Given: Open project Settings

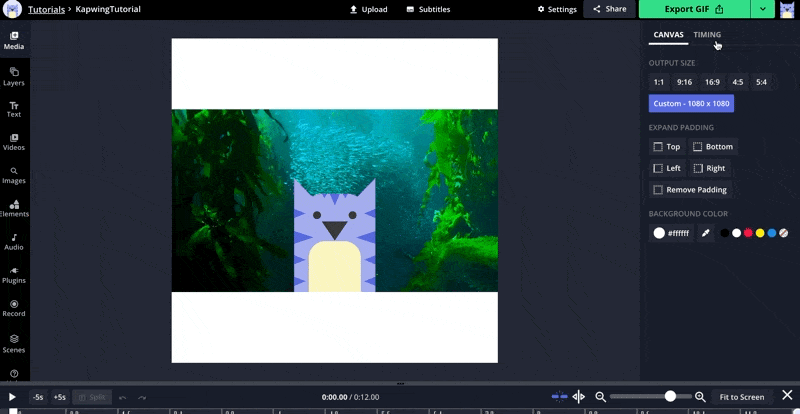Looking at the screenshot, I should click(x=557, y=9).
